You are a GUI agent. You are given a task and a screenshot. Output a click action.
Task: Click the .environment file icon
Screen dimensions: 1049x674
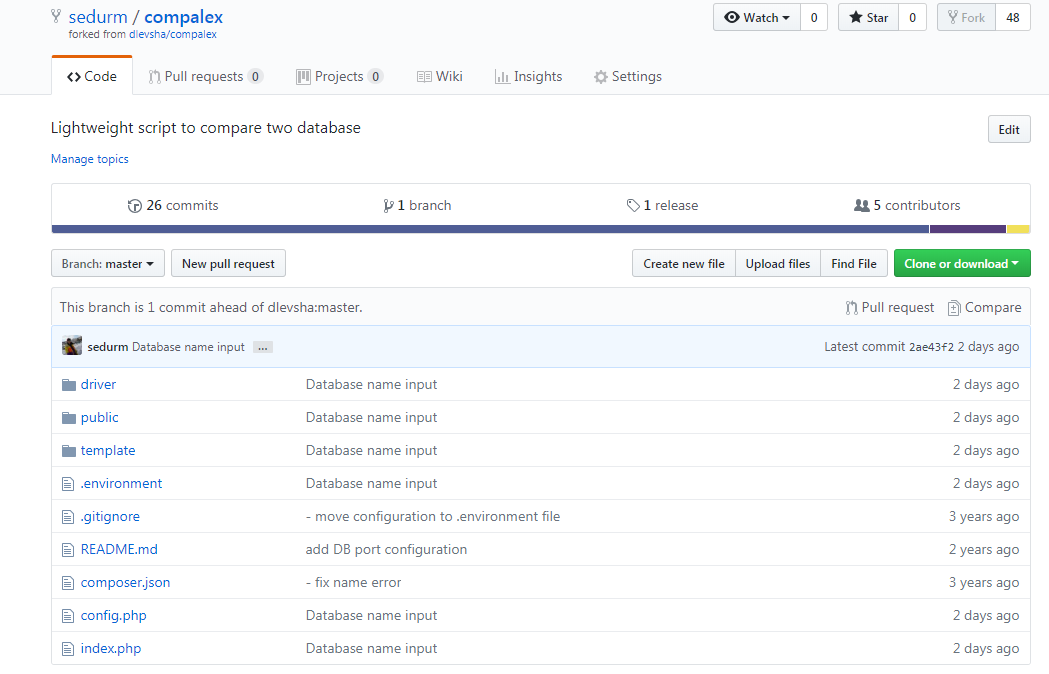(68, 484)
